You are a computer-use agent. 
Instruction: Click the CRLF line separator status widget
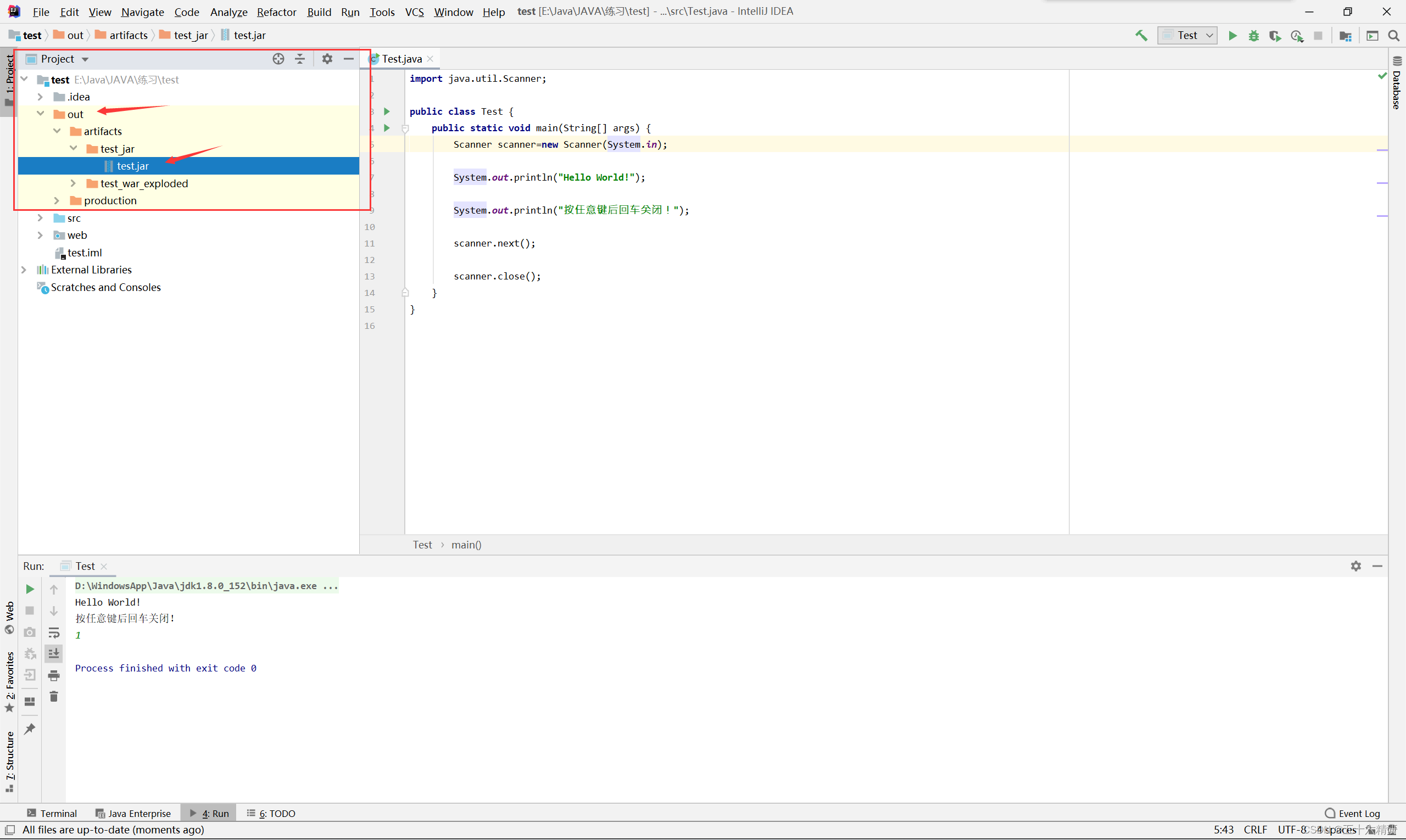coord(1255,830)
